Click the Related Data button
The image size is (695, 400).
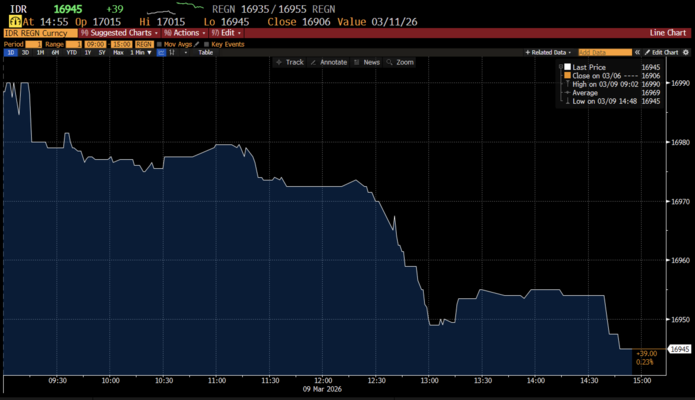pos(550,52)
